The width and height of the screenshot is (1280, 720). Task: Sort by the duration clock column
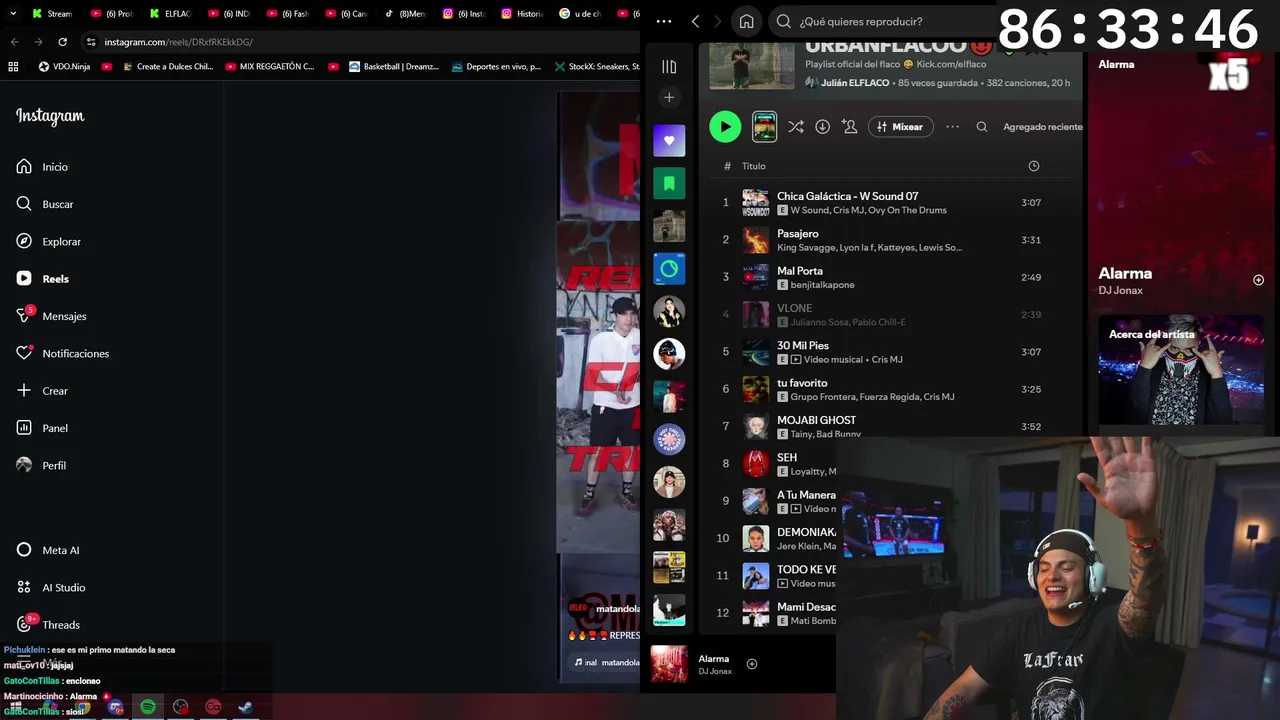[x=1033, y=166]
